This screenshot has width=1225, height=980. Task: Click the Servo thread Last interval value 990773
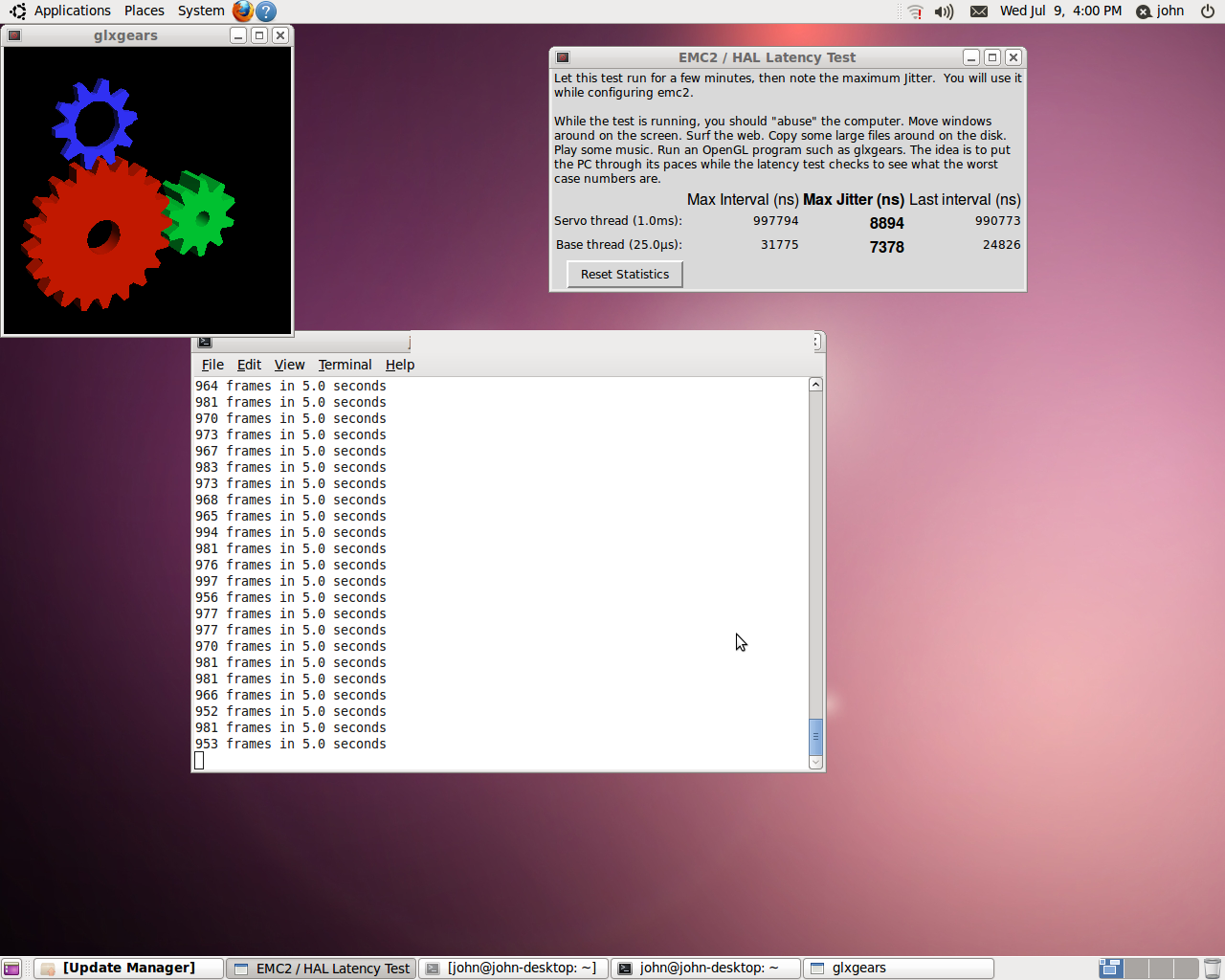(x=997, y=221)
